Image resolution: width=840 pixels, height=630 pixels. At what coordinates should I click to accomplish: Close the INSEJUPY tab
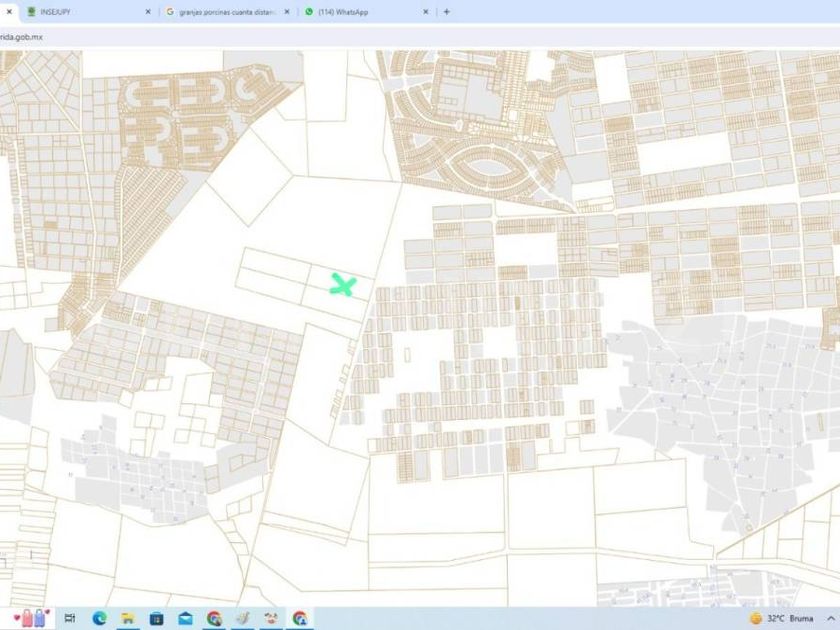(148, 12)
